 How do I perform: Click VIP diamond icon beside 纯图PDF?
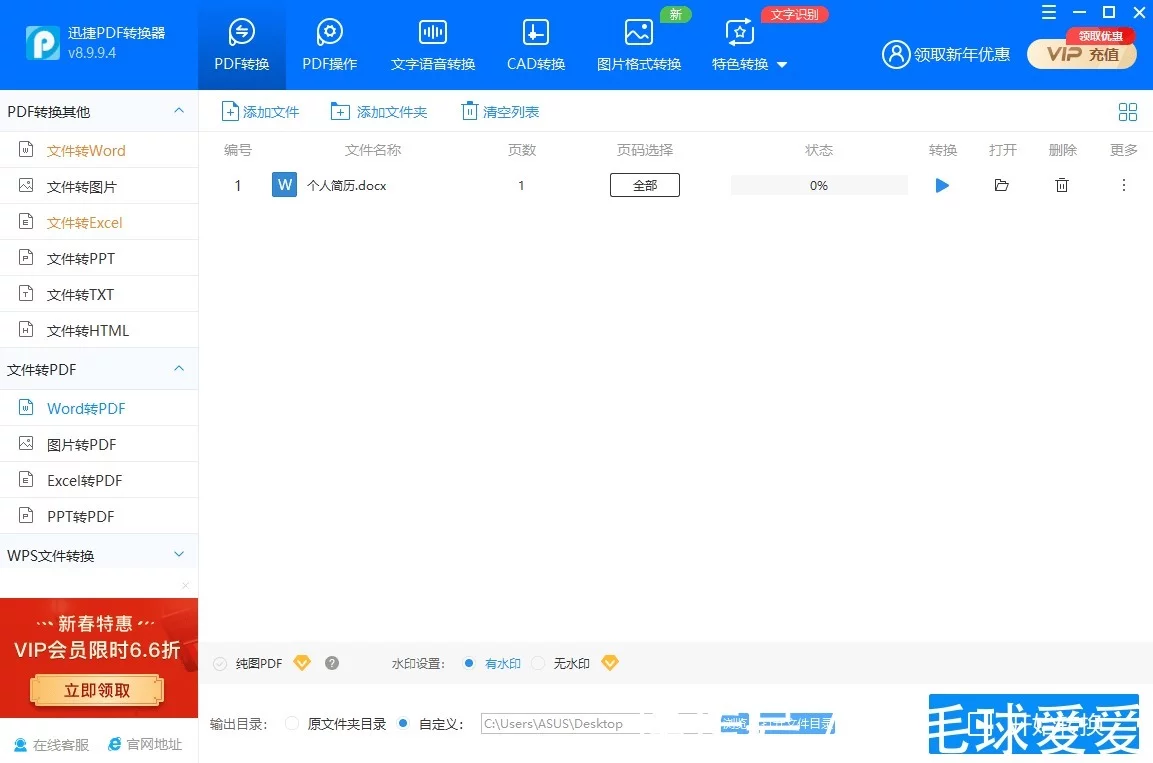click(x=301, y=663)
